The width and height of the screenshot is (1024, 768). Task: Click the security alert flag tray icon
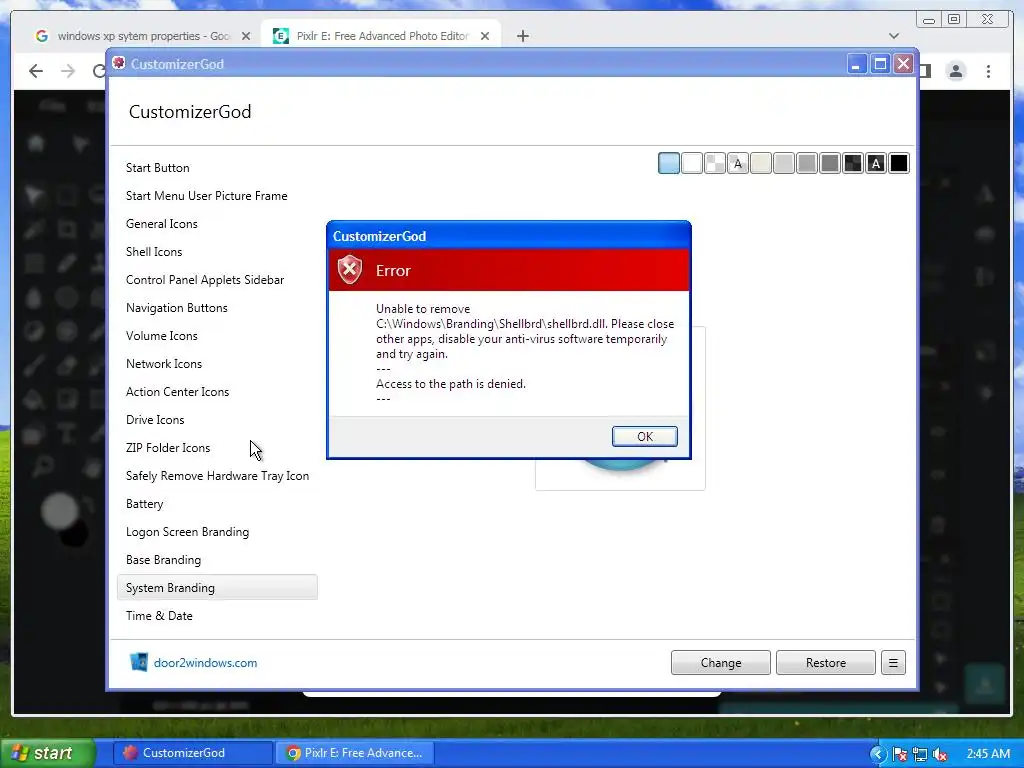pos(899,754)
